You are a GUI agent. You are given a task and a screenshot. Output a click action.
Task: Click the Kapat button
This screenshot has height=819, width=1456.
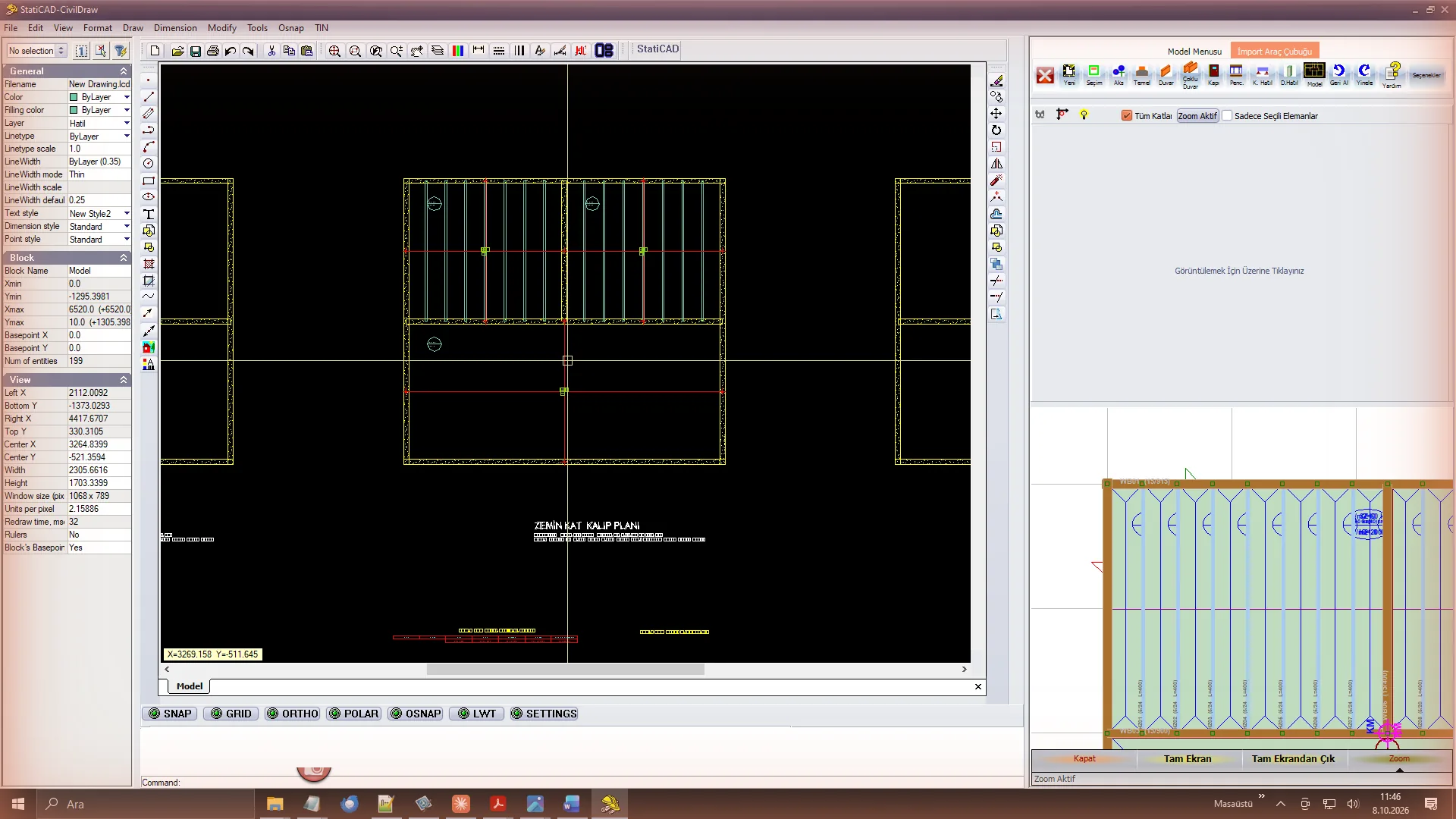pos(1084,758)
